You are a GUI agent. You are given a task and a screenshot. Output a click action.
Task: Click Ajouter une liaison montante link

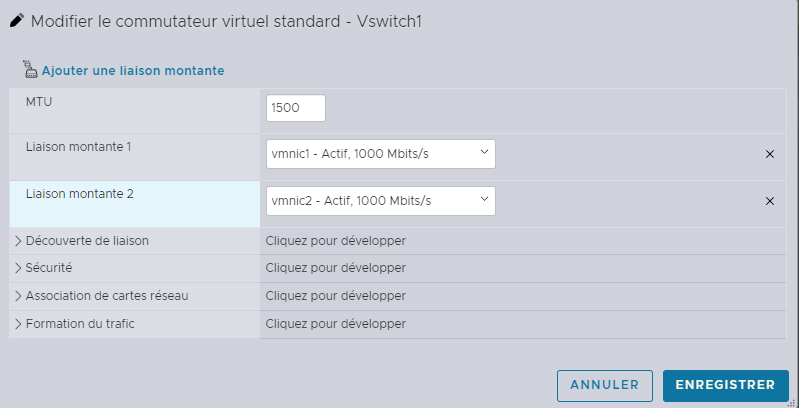(132, 71)
